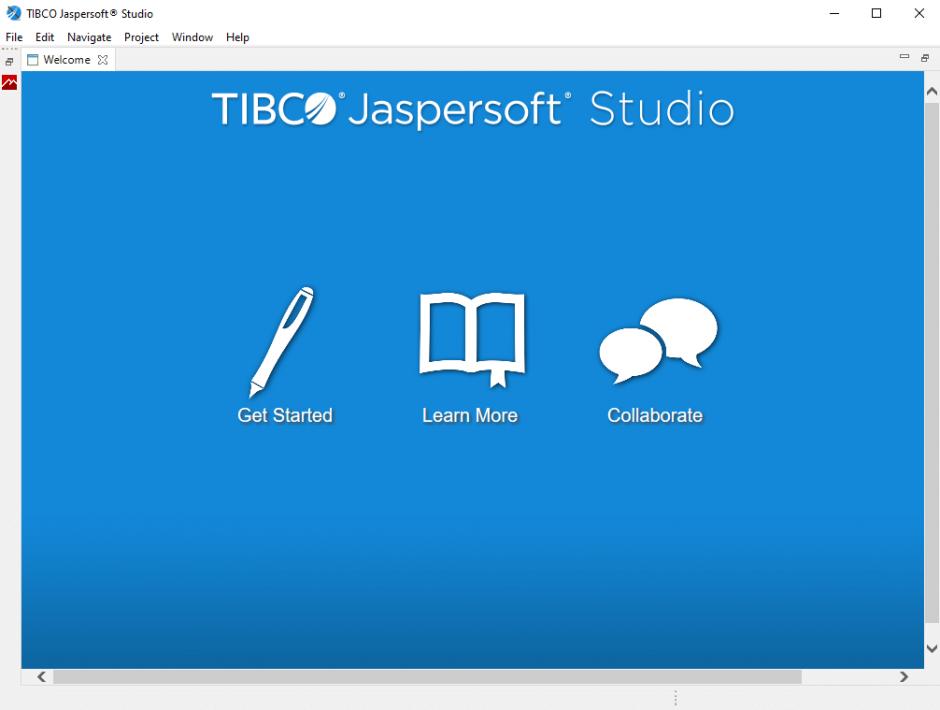Viewport: 940px width, 710px height.
Task: Open the Project menu
Action: coord(141,37)
